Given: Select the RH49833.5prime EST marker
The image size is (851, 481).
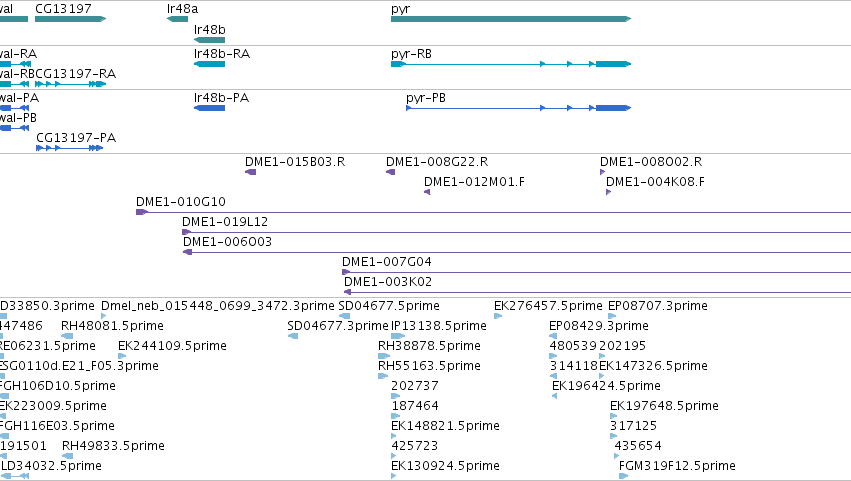Looking at the screenshot, I should 68,456.
